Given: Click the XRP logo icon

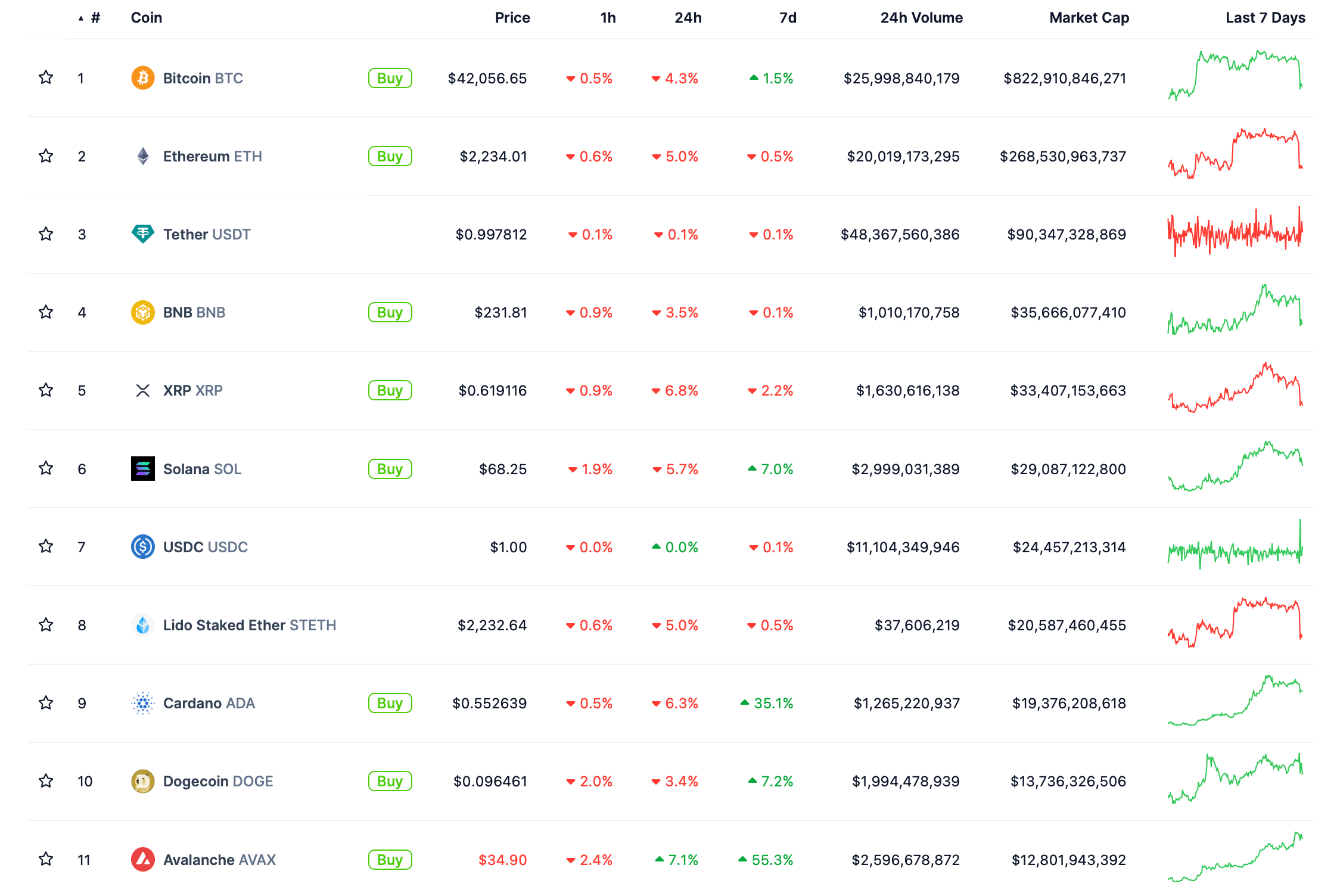Looking at the screenshot, I should tap(142, 390).
